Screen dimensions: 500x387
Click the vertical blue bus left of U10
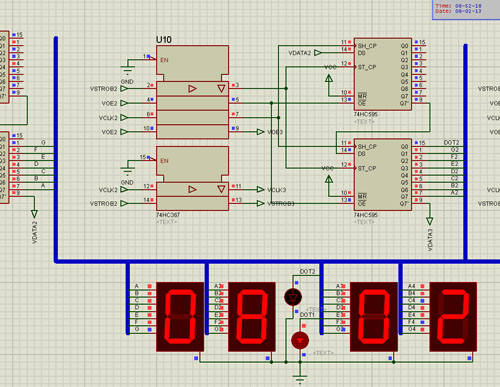tap(56, 149)
